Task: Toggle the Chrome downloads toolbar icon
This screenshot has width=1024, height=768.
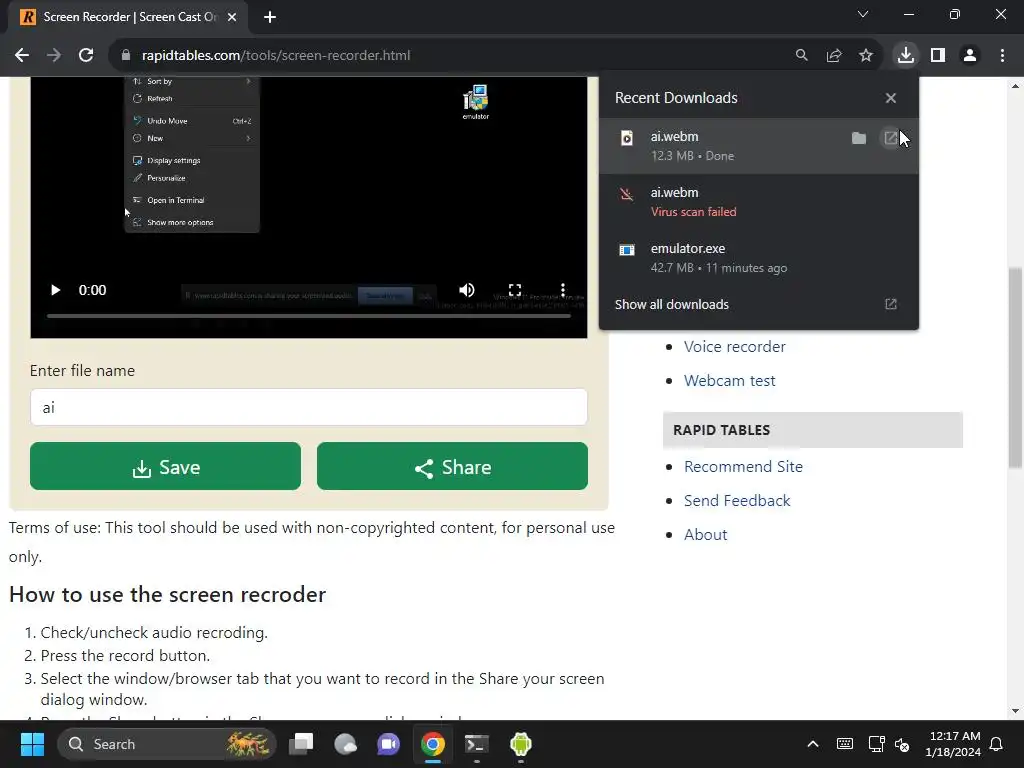Action: click(x=906, y=56)
